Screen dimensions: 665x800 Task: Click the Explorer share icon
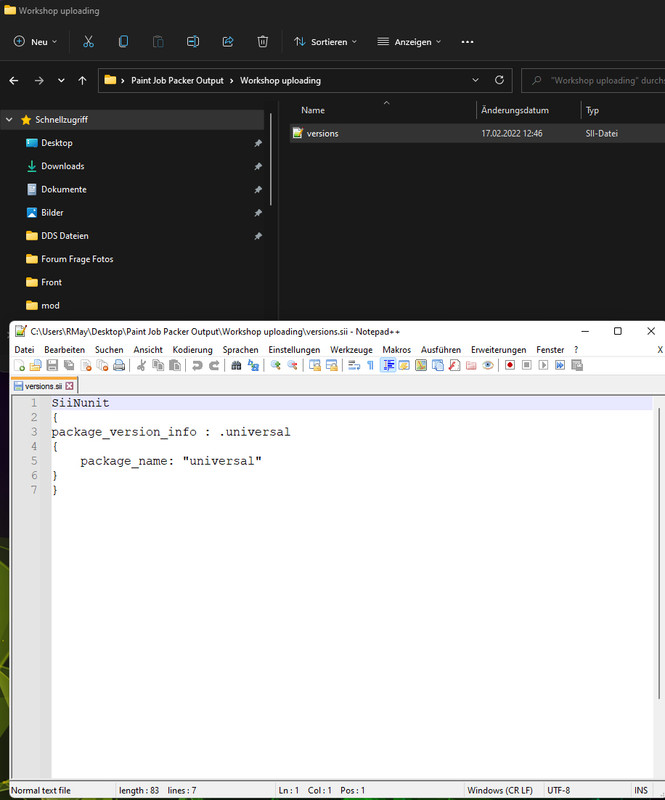228,42
